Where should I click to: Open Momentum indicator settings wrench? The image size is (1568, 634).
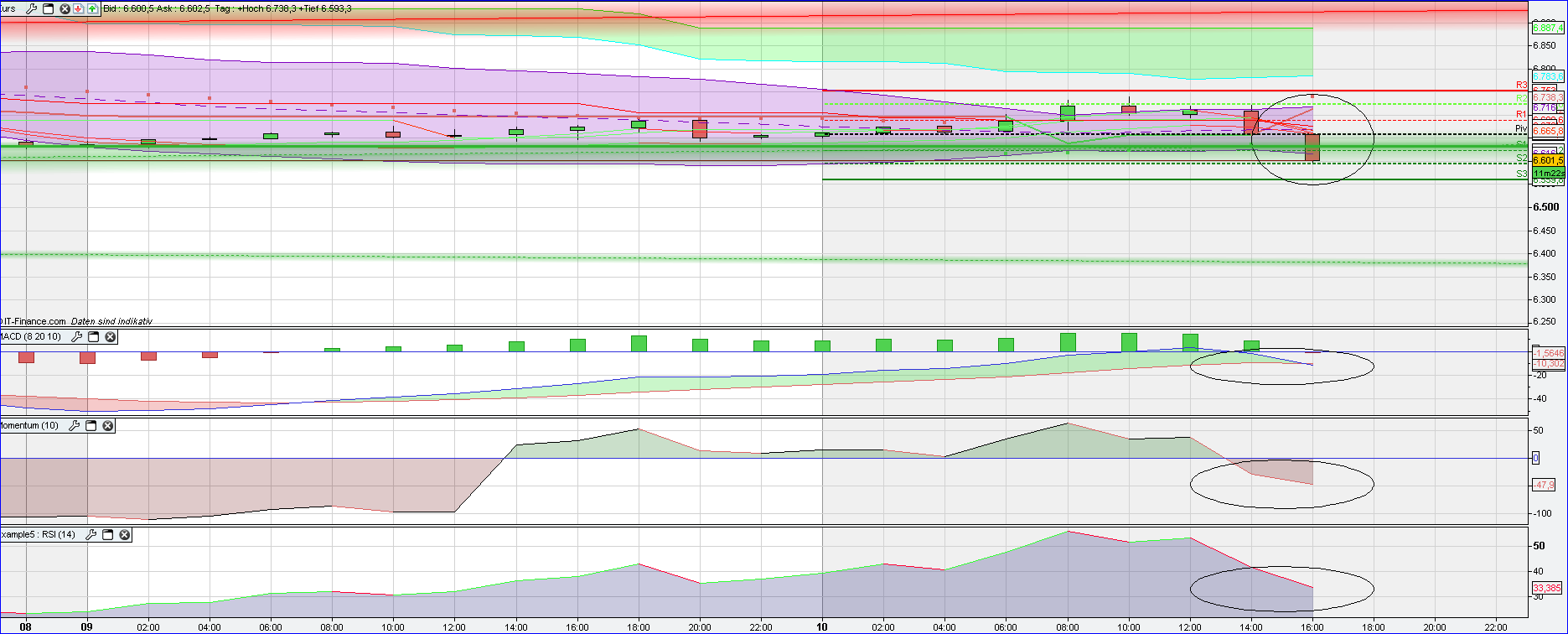[75, 425]
